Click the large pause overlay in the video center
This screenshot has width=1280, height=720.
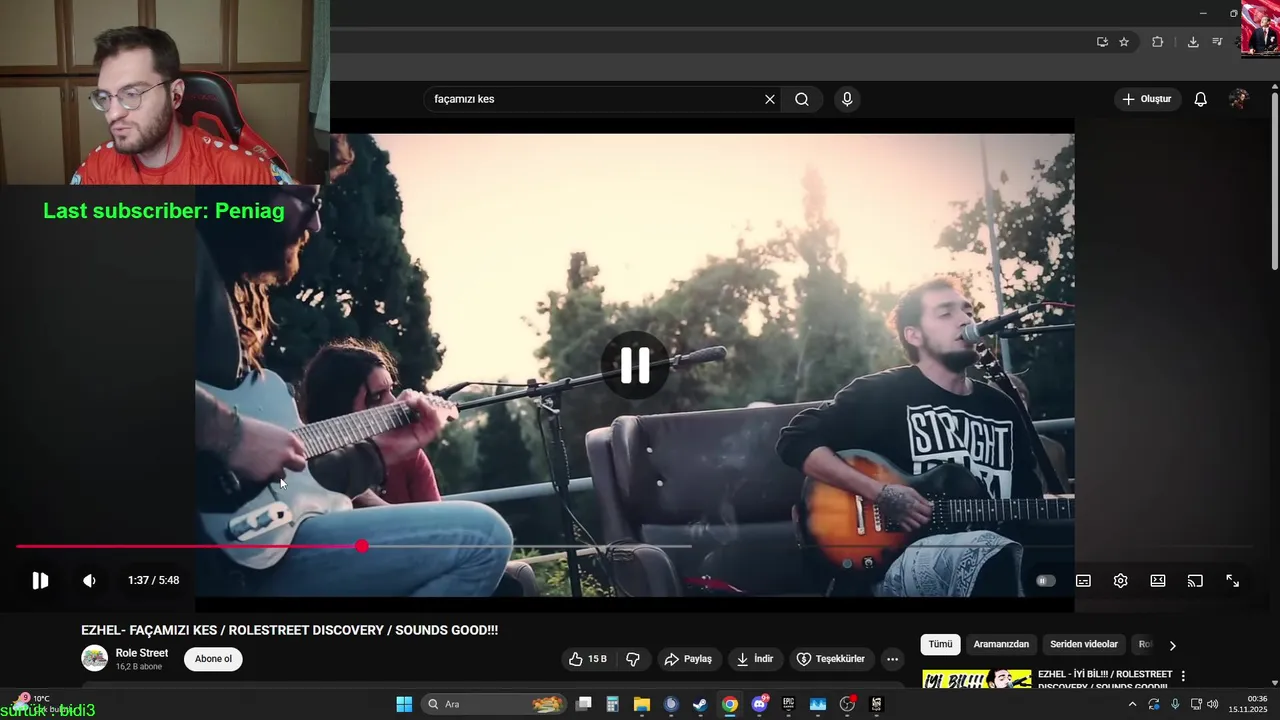[635, 365]
